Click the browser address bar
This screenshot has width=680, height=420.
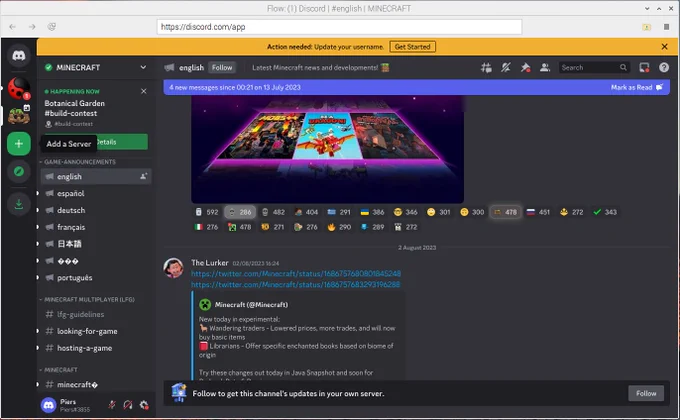click(x=339, y=27)
